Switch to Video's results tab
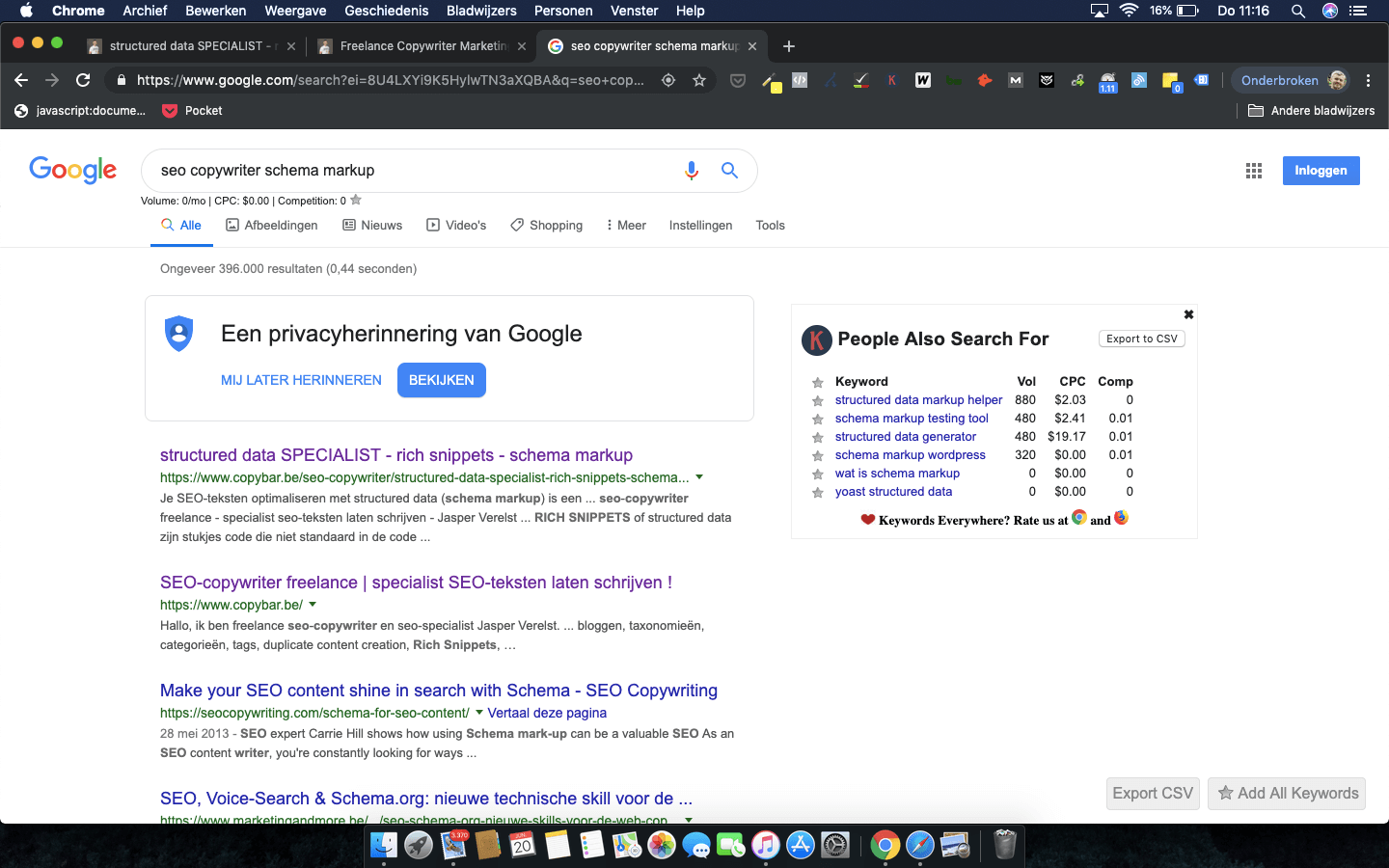This screenshot has height=868, width=1389. (x=456, y=225)
